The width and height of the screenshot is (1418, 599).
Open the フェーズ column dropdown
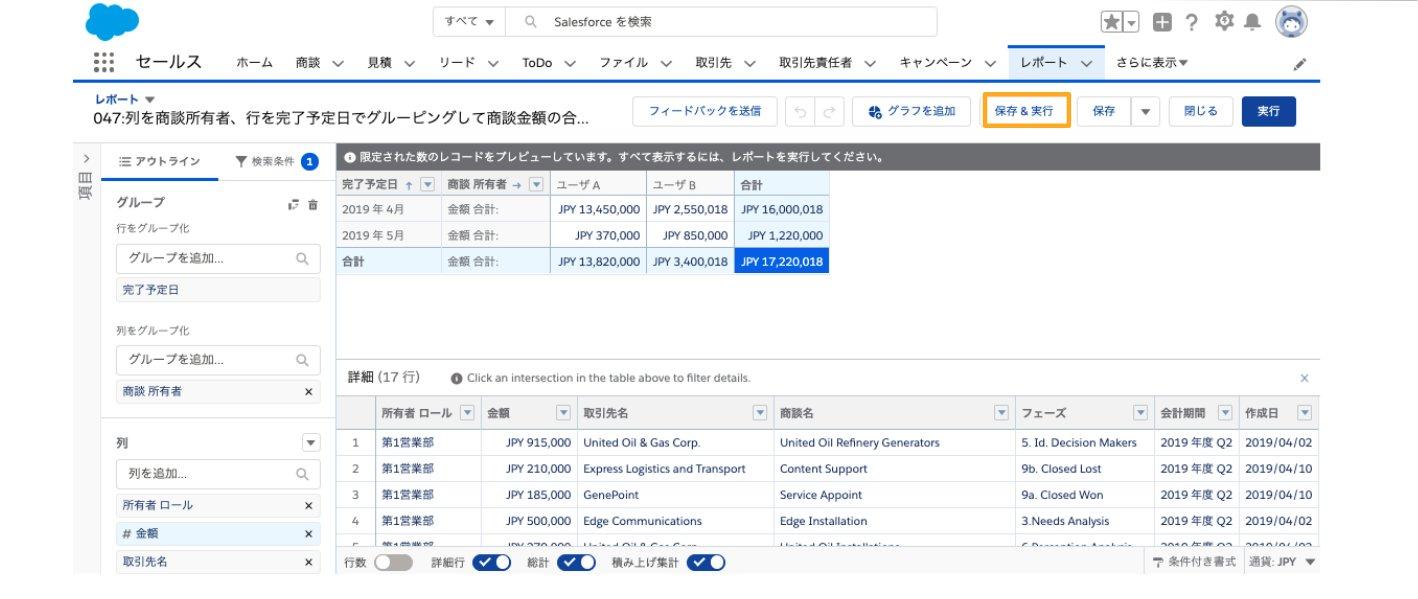click(1140, 413)
